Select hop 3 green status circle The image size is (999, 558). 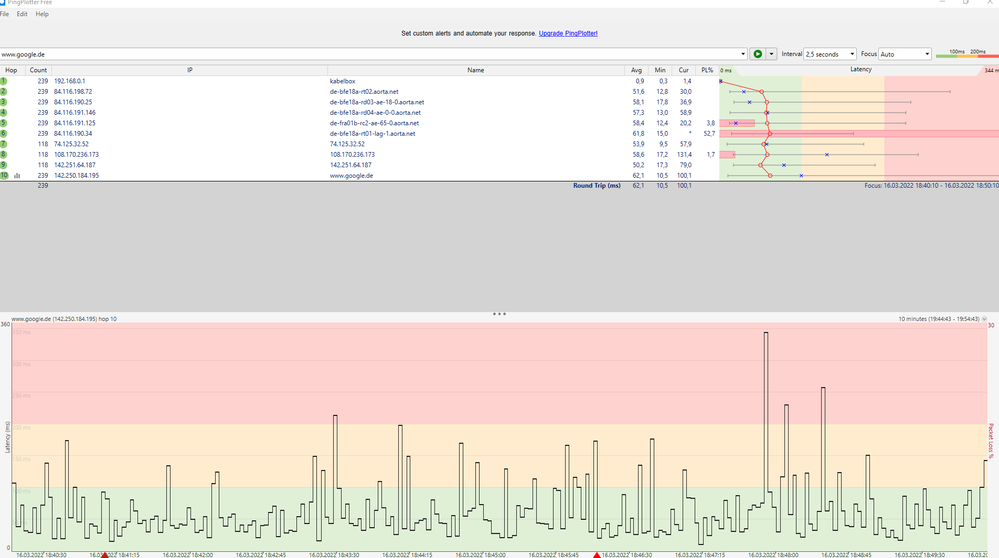[x=3, y=102]
